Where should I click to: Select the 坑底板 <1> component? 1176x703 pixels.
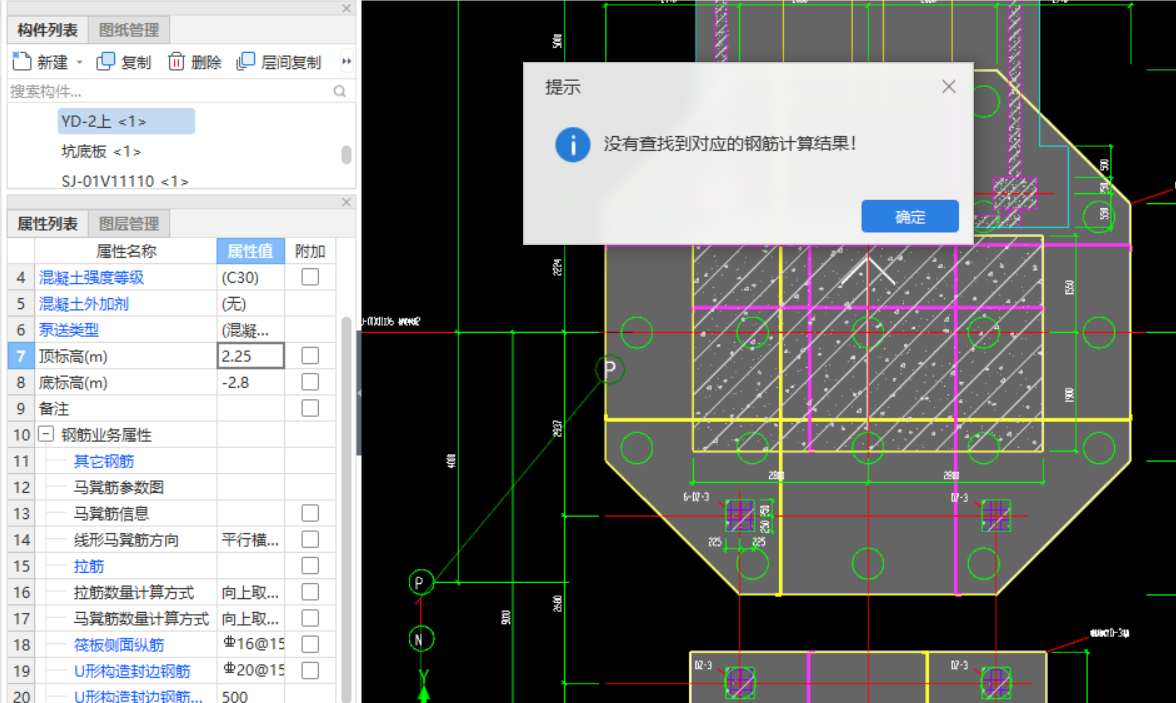pos(101,152)
